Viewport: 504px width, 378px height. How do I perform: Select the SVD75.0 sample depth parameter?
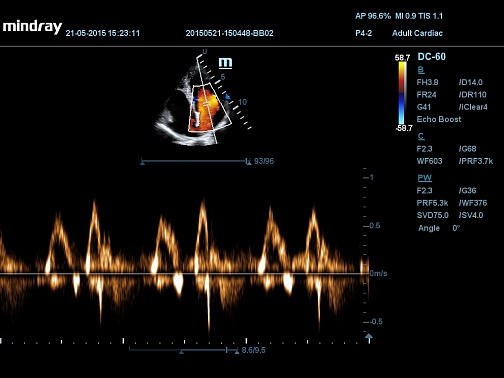[x=433, y=215]
